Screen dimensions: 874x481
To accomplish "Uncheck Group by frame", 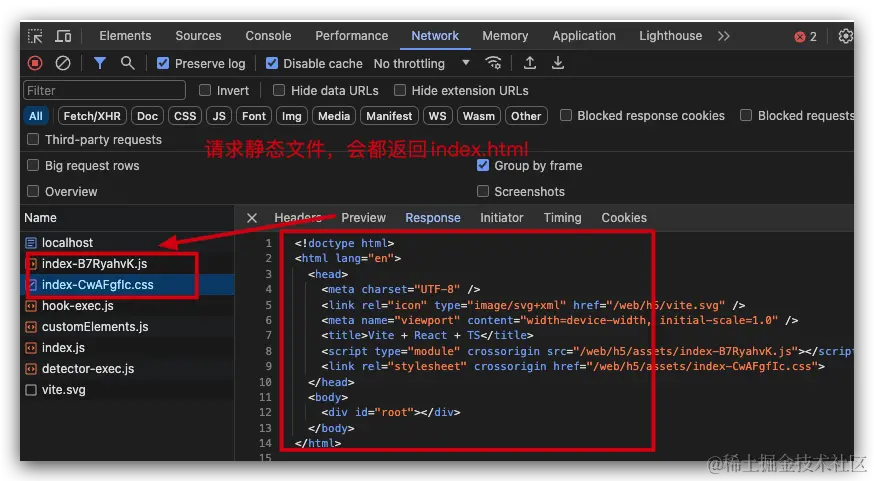I will 483,166.
